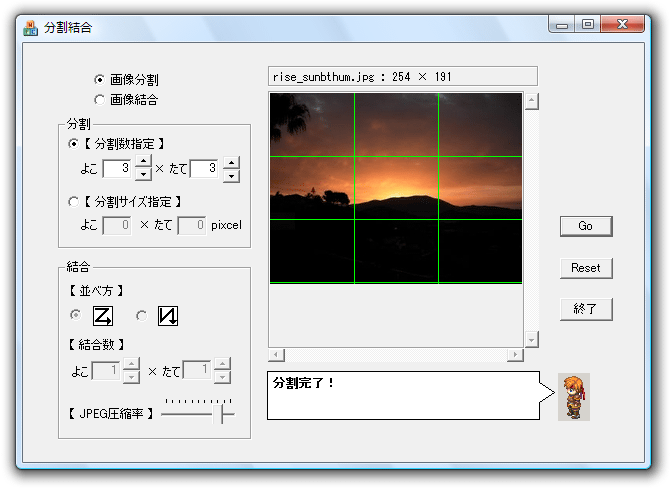Click the Reset button
671x488 pixels.
point(586,268)
